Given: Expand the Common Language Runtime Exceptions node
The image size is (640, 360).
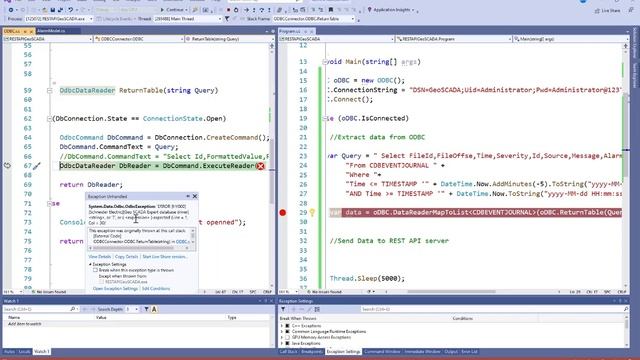Looking at the screenshot, I should click(282, 331).
